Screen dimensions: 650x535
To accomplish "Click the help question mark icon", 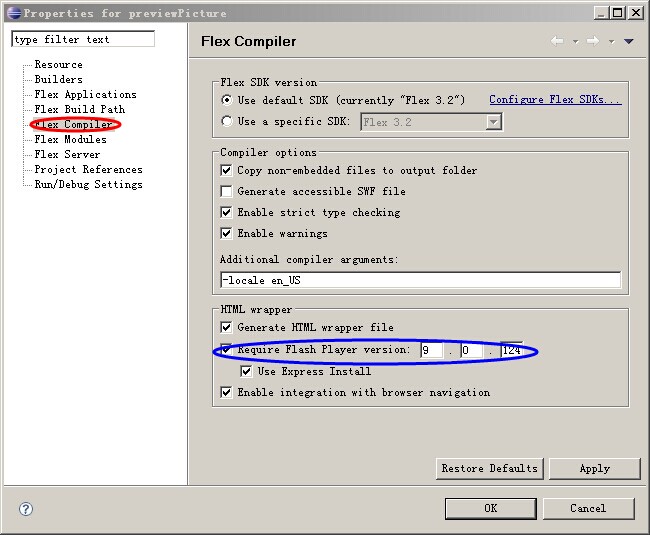I will [26, 508].
